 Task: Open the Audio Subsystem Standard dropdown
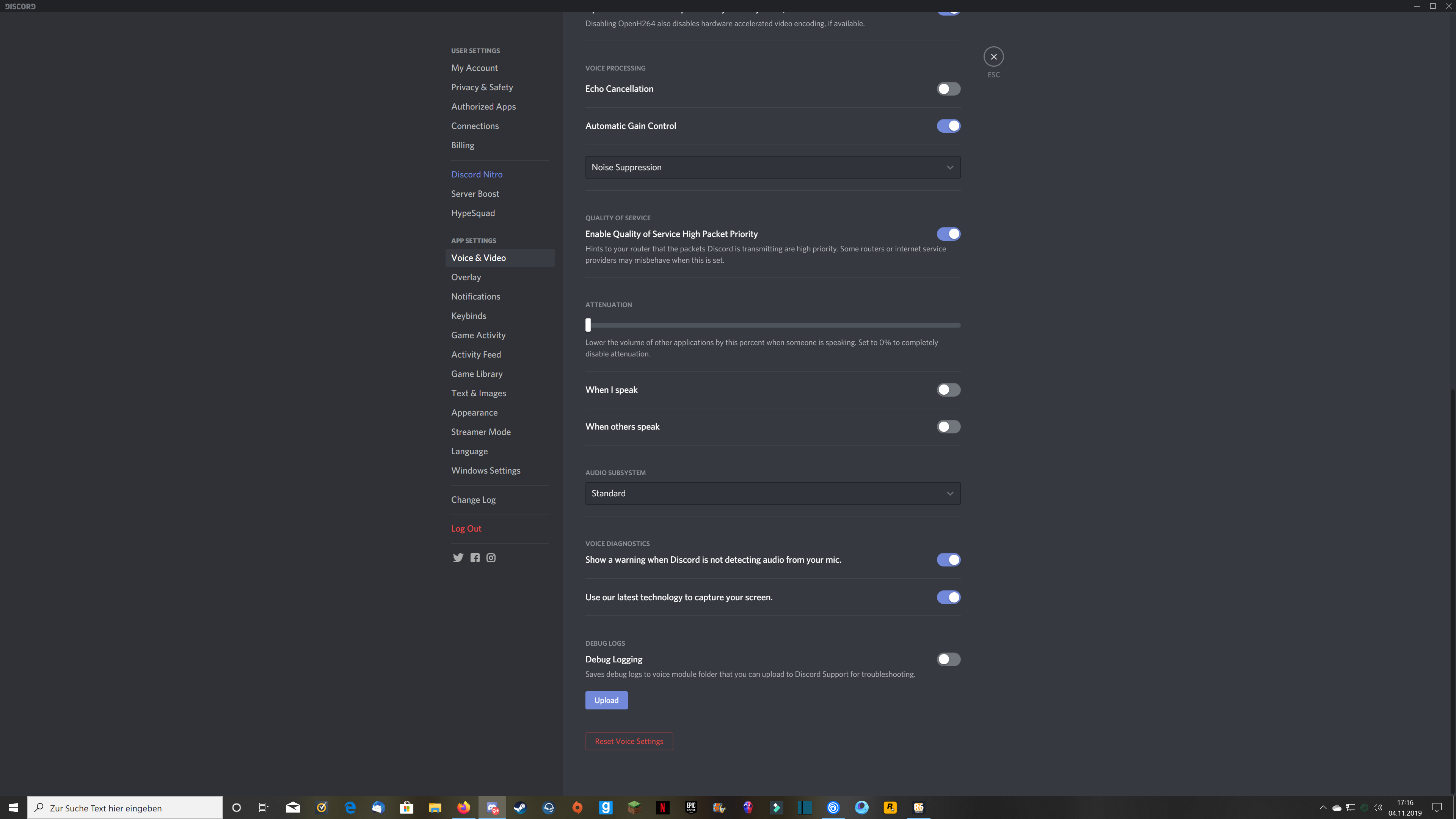coord(772,493)
